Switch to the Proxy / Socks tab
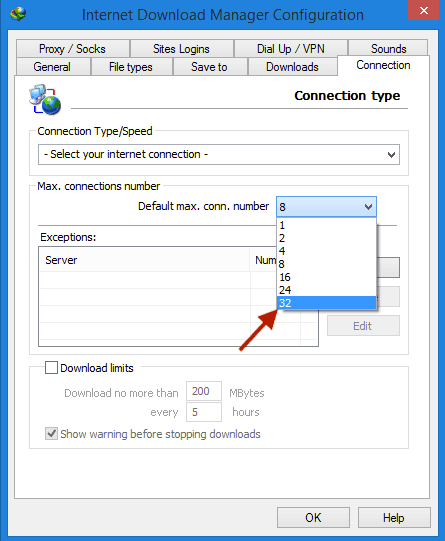Viewport: 445px width, 541px height. (72, 49)
